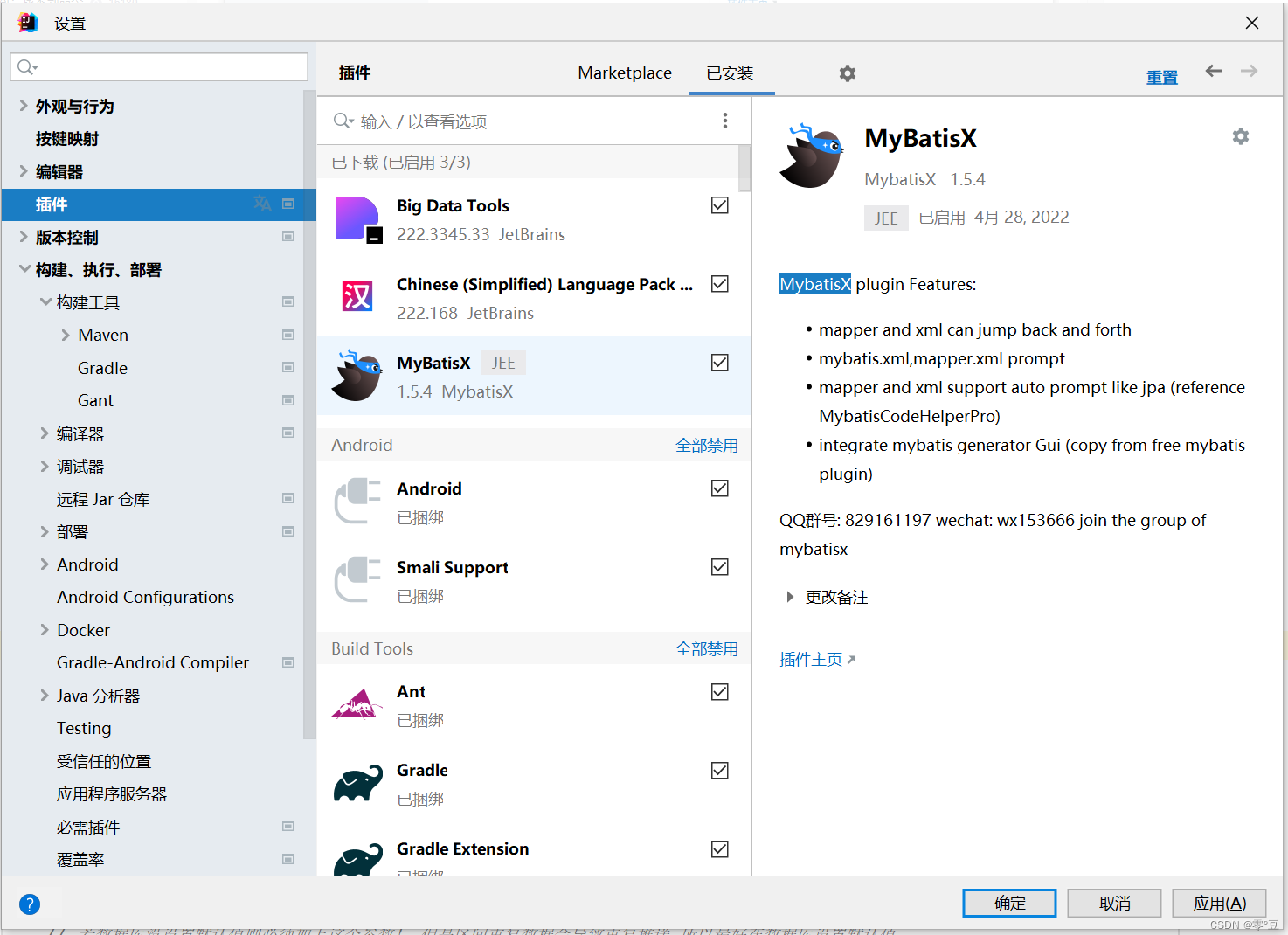This screenshot has width=1288, height=935.
Task: Click the 确定 button
Action: coord(1008,903)
